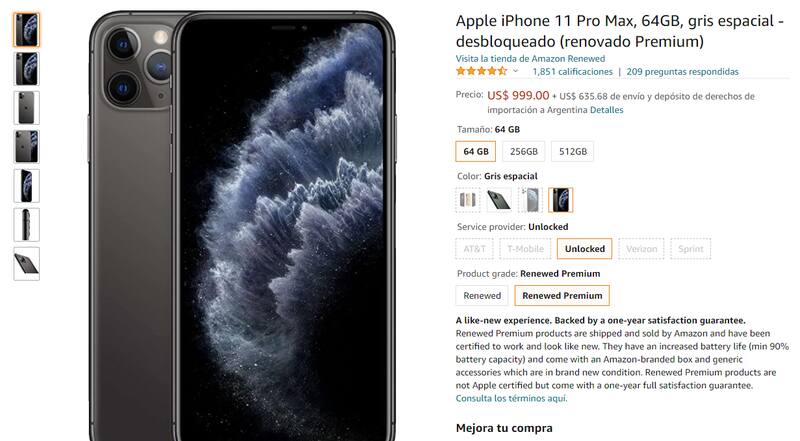The height and width of the screenshot is (441, 800).
Task: Choose the AT&T service provider option
Action: 474,249
